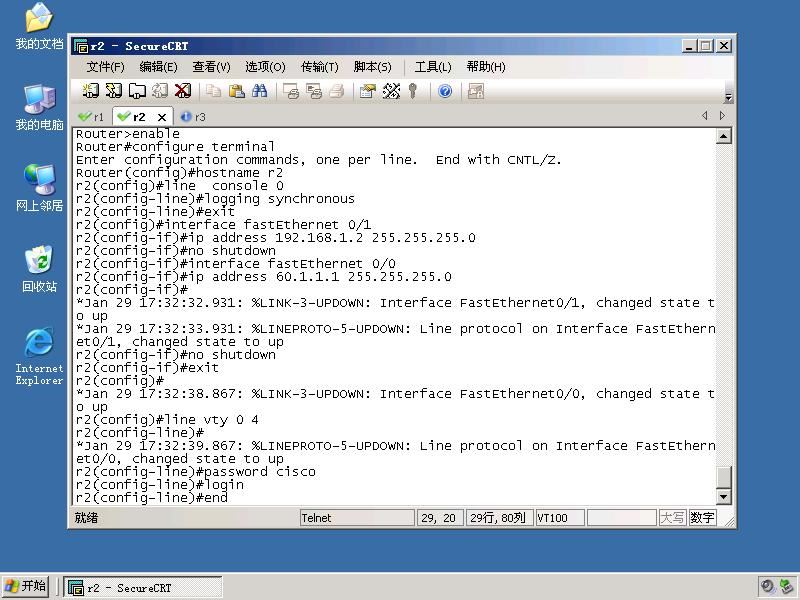Open the 帮助(H) menu
800x600 pixels.
(486, 67)
